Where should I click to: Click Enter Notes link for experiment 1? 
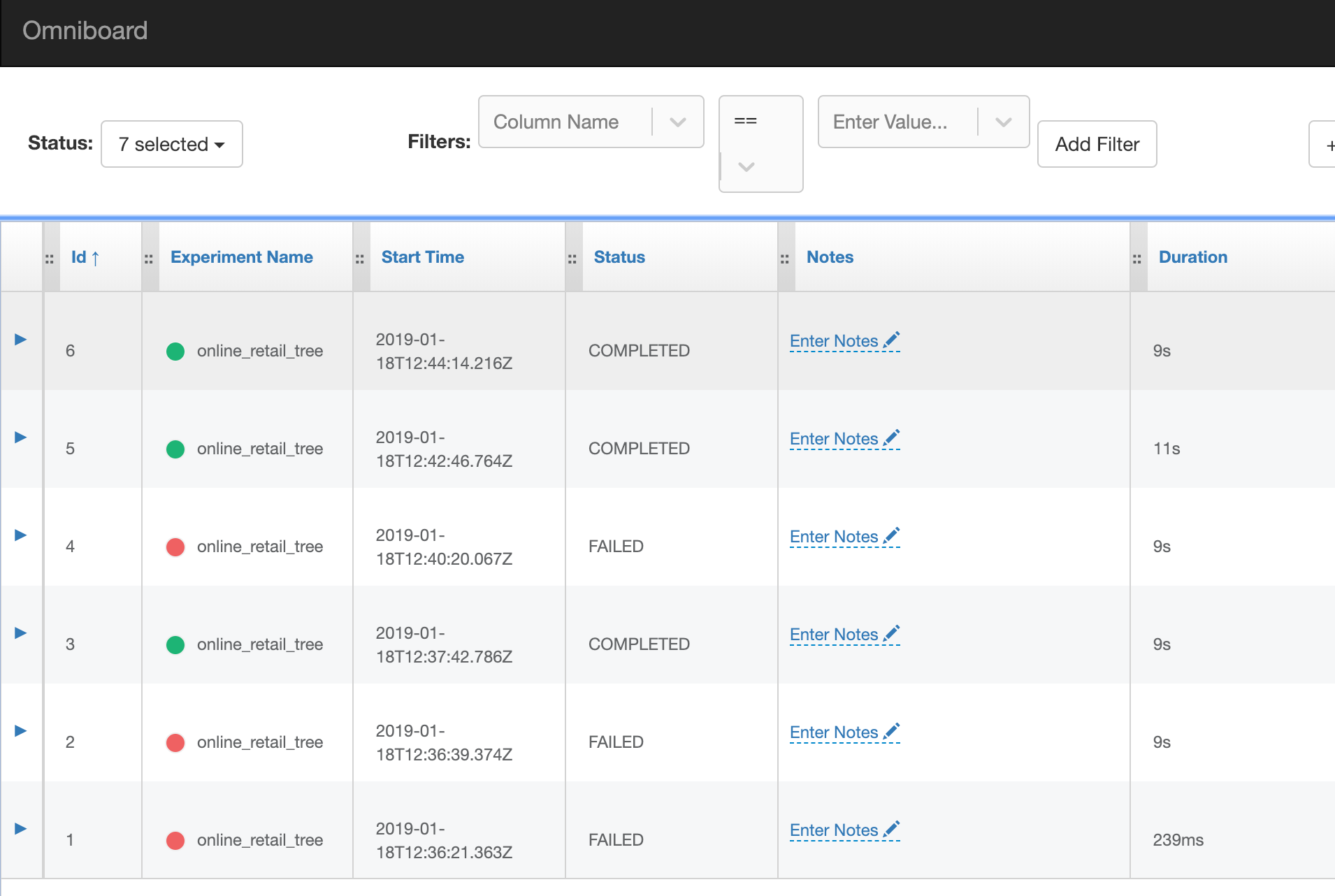coord(833,830)
